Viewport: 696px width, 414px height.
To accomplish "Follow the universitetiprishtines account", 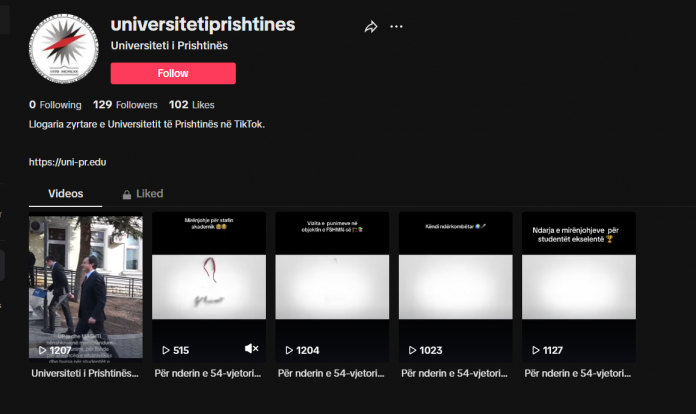I will coord(173,73).
